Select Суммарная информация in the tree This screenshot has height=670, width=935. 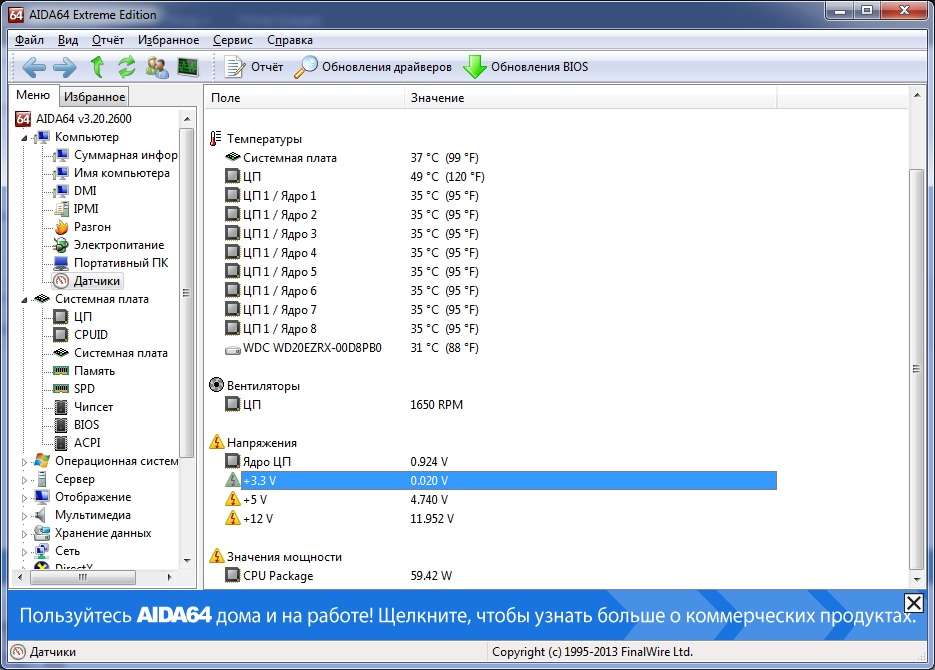pos(115,155)
